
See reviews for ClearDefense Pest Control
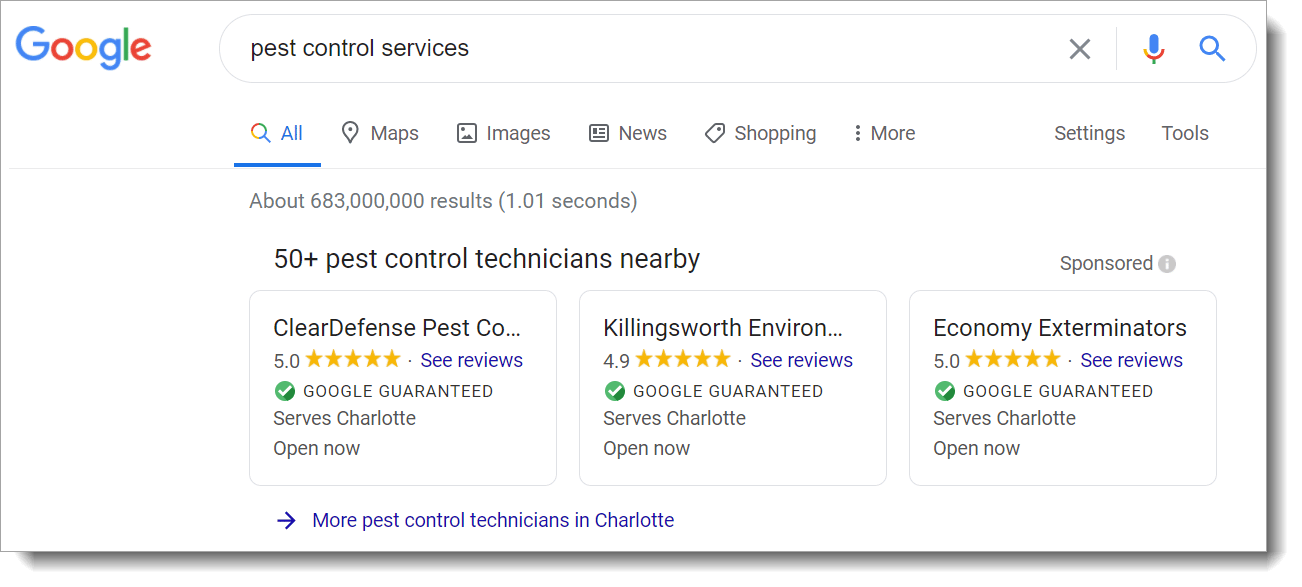click(471, 360)
